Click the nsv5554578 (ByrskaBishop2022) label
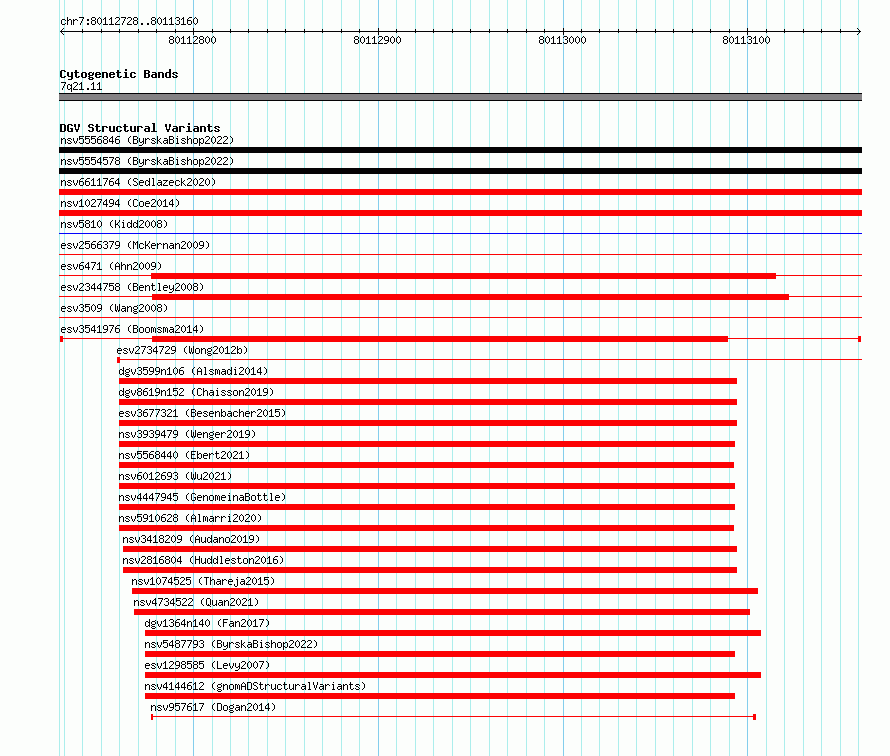890x756 pixels. pos(147,161)
